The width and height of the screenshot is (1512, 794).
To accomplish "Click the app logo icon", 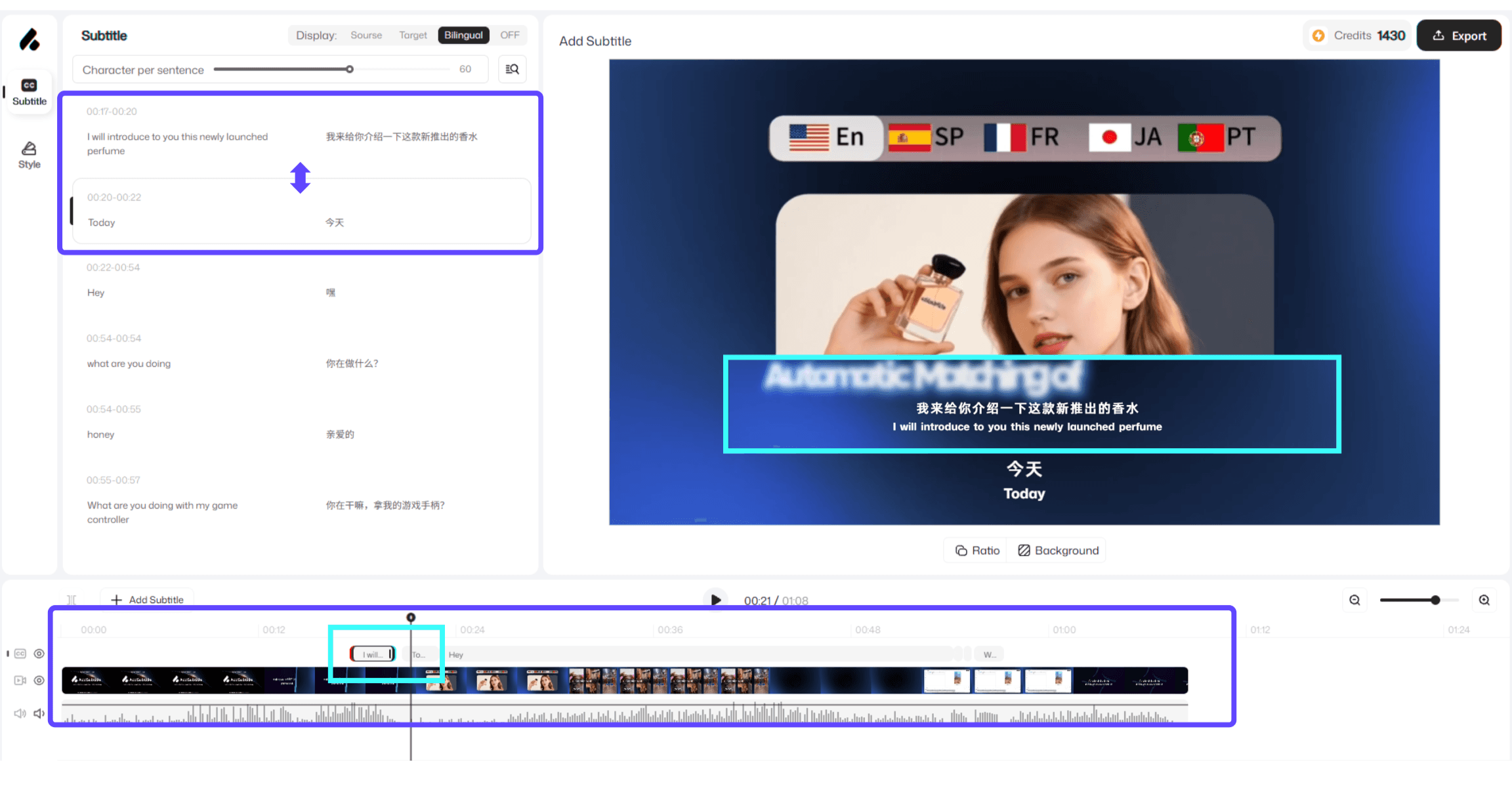I will click(29, 39).
